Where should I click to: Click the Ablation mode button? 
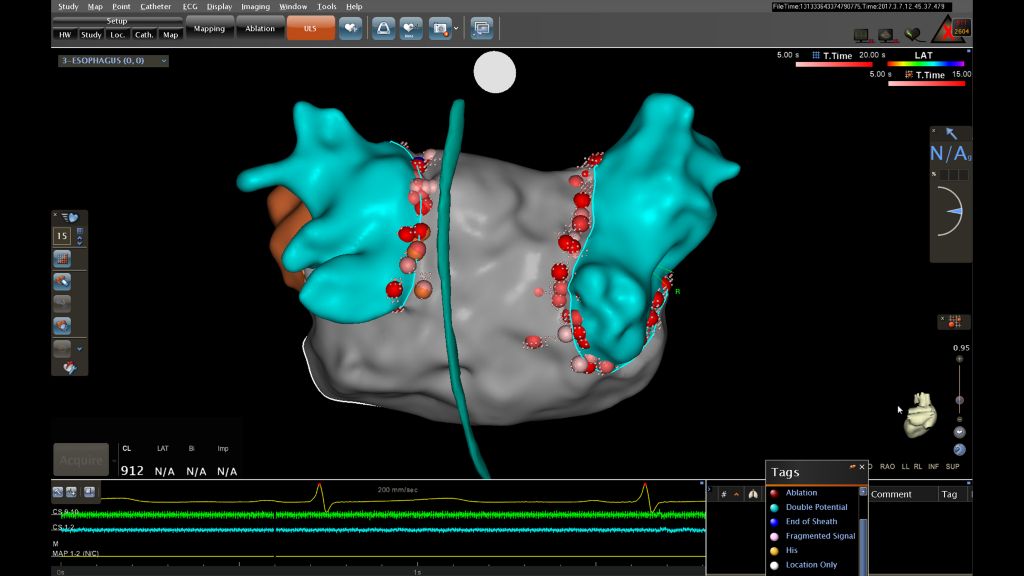coord(260,29)
